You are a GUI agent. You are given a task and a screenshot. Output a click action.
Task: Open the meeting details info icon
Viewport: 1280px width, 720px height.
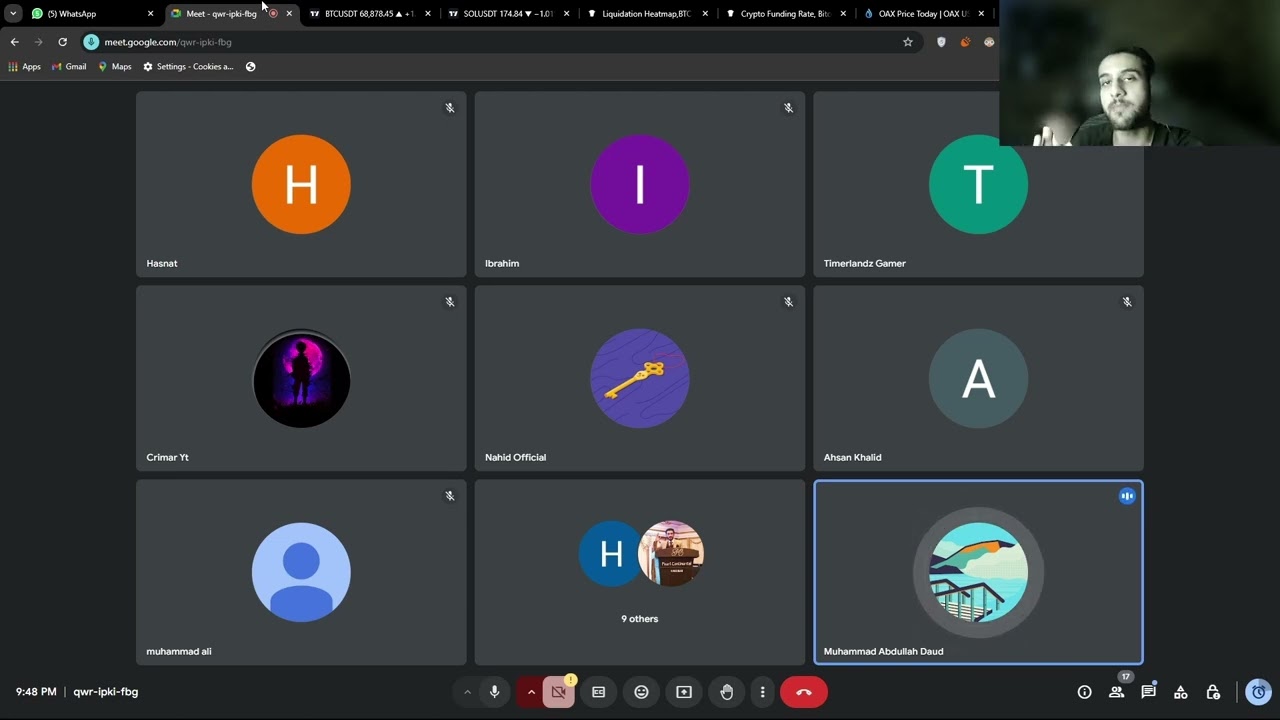click(x=1084, y=692)
